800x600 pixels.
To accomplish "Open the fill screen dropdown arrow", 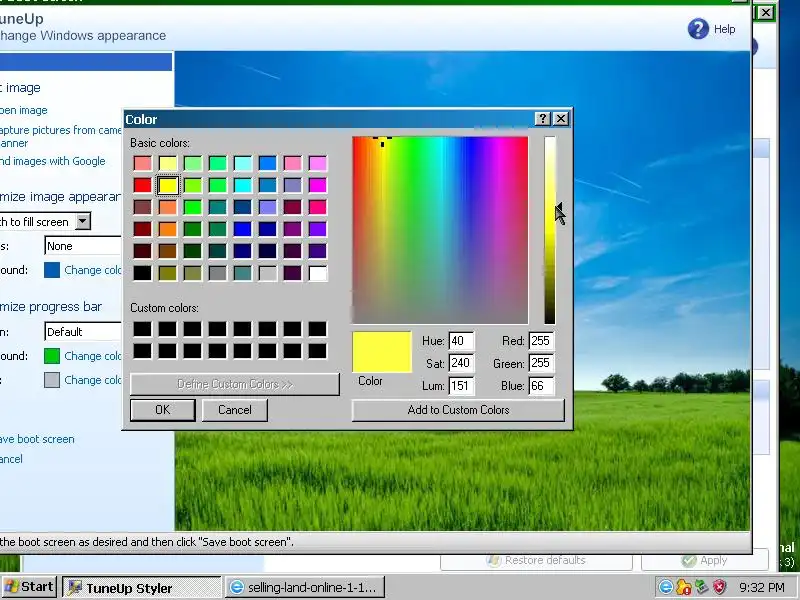I will (83, 221).
